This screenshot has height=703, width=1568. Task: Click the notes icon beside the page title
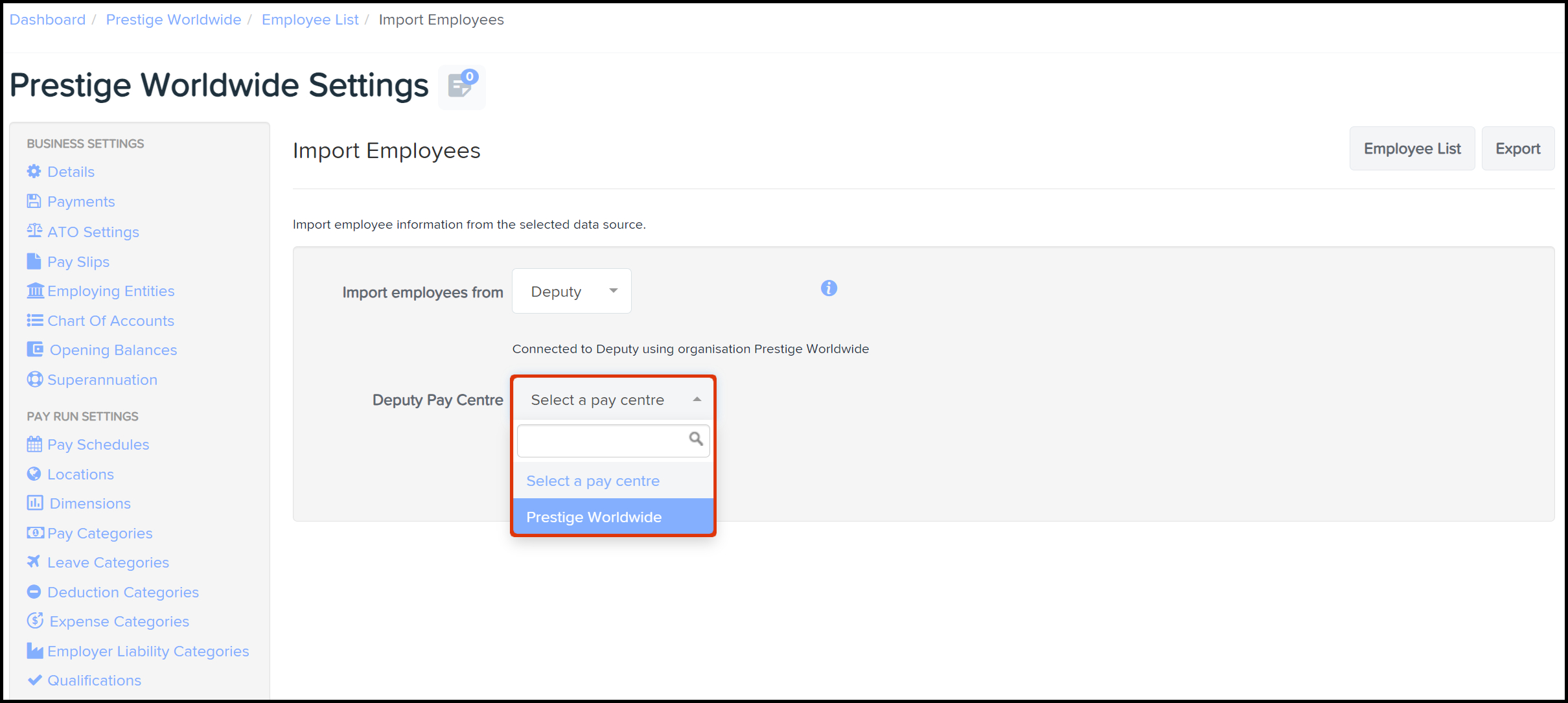point(461,86)
